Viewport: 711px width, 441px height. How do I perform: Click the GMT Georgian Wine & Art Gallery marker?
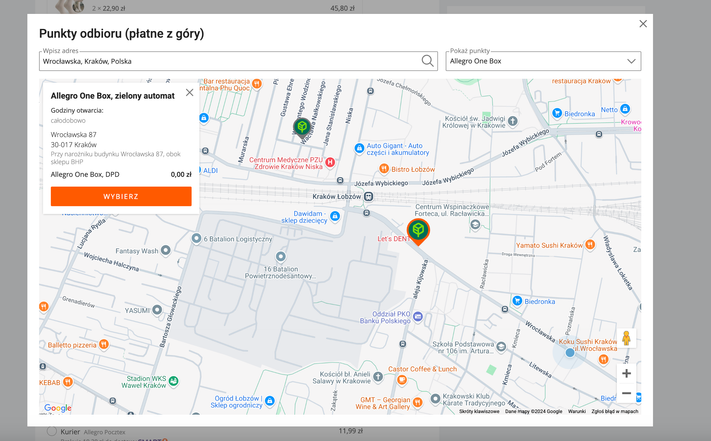(x=417, y=402)
